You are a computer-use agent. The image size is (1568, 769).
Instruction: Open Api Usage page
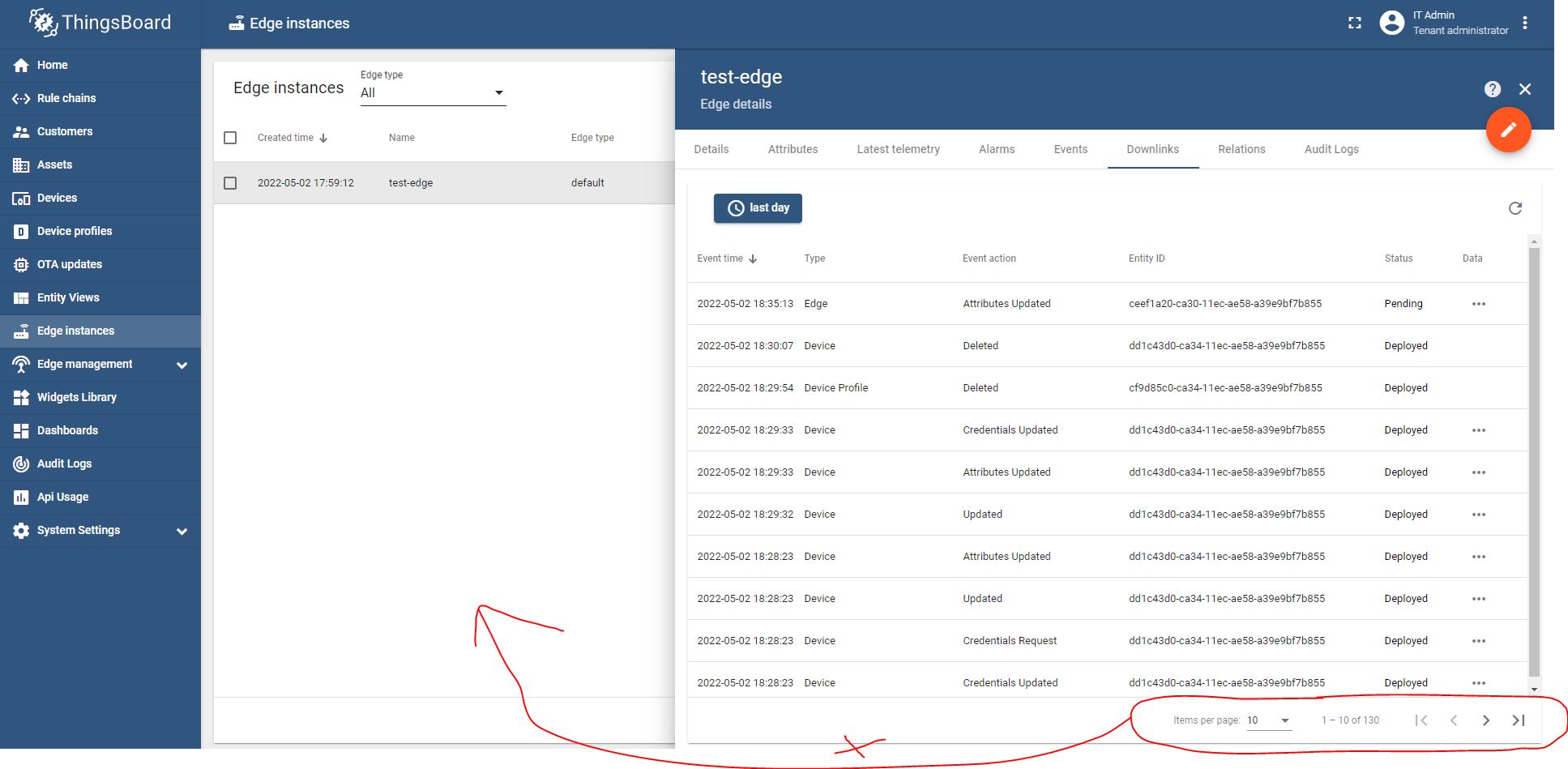pos(62,497)
